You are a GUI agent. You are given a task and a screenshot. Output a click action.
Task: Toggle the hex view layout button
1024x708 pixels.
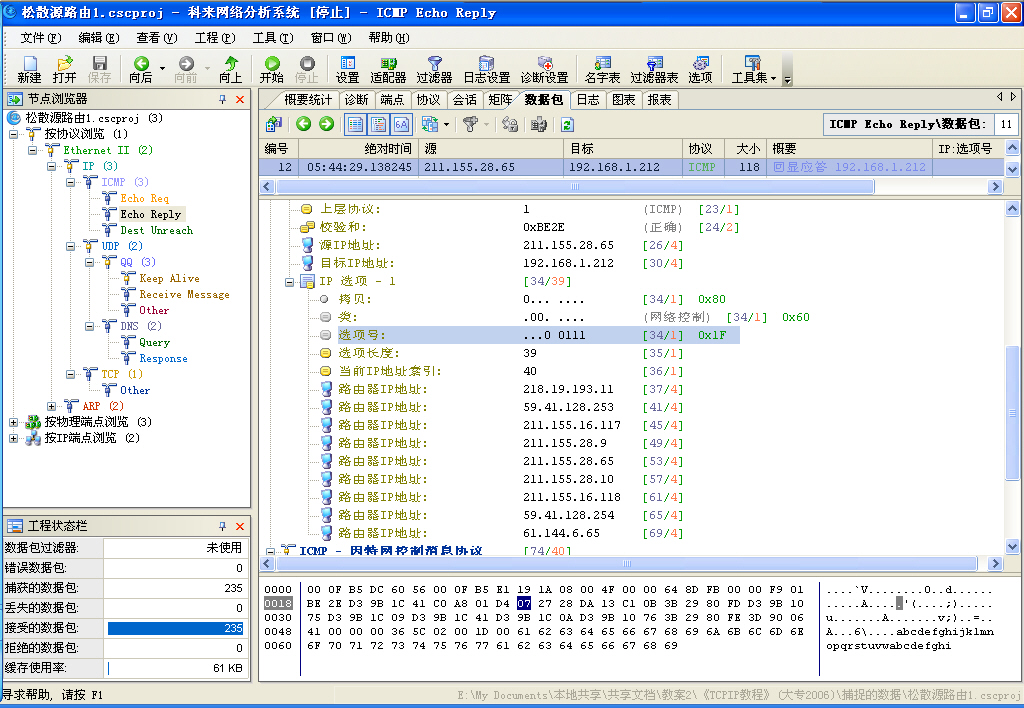(402, 124)
